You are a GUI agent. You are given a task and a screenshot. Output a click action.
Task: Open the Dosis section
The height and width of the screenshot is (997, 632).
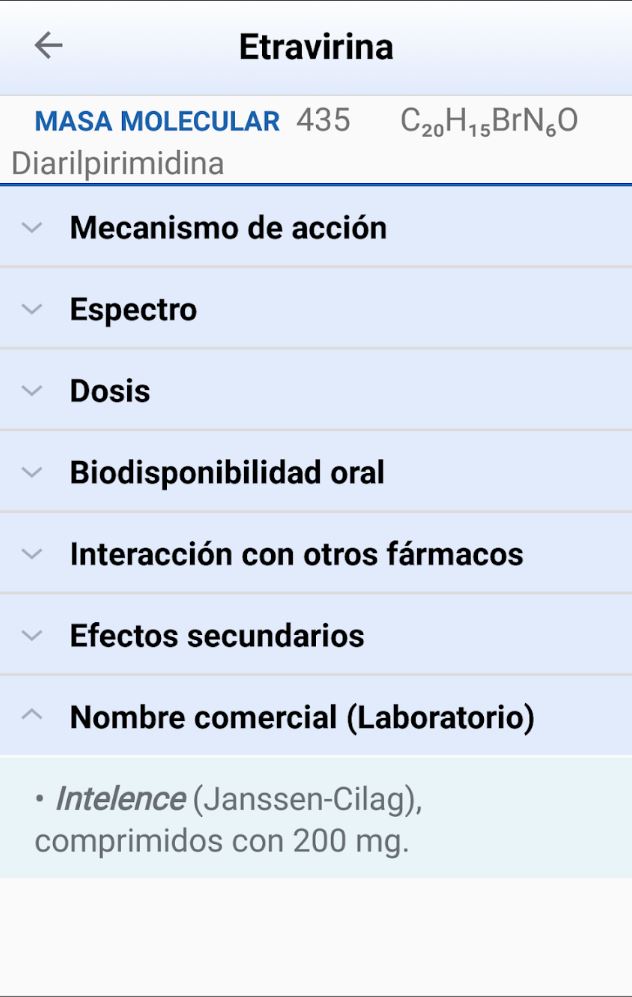click(109, 390)
